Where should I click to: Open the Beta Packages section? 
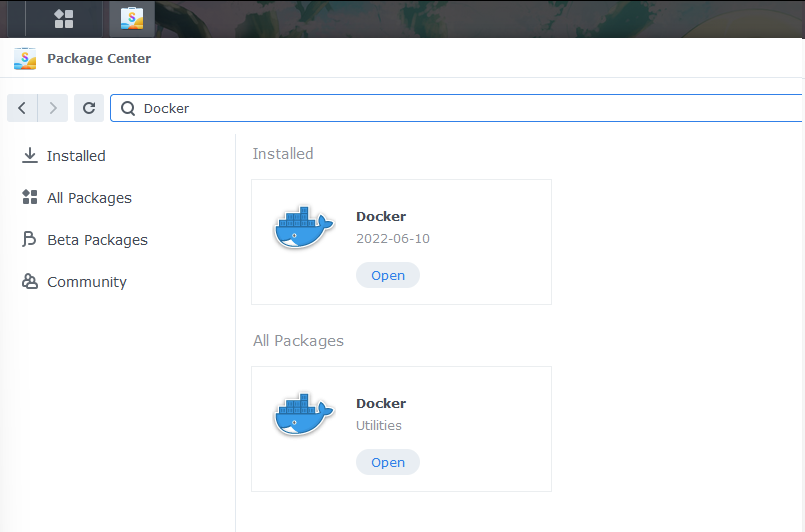(x=97, y=240)
